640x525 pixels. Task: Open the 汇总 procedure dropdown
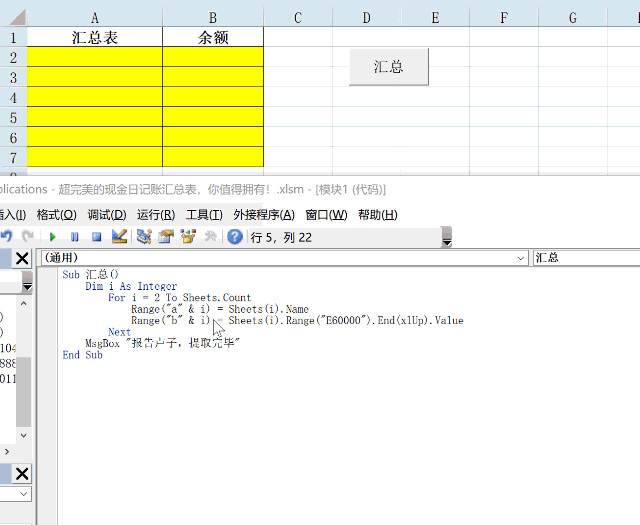tap(585, 258)
